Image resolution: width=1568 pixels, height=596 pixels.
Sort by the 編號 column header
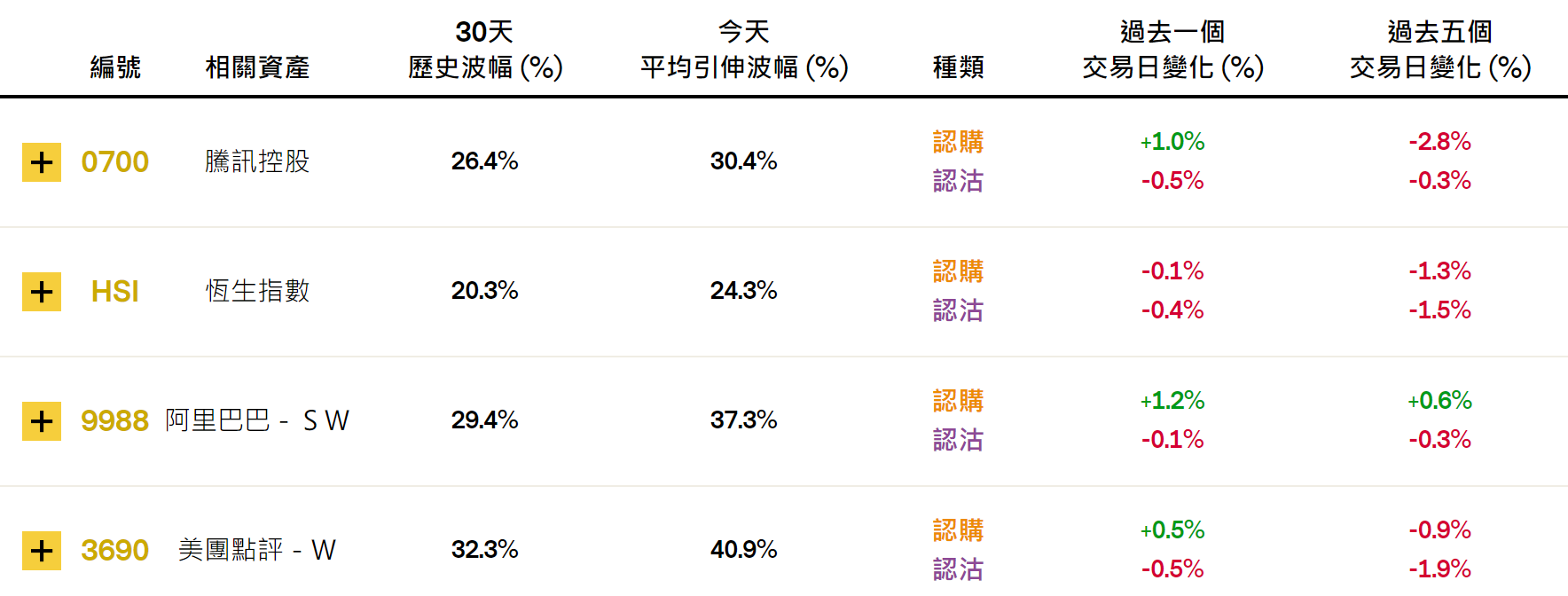click(115, 67)
